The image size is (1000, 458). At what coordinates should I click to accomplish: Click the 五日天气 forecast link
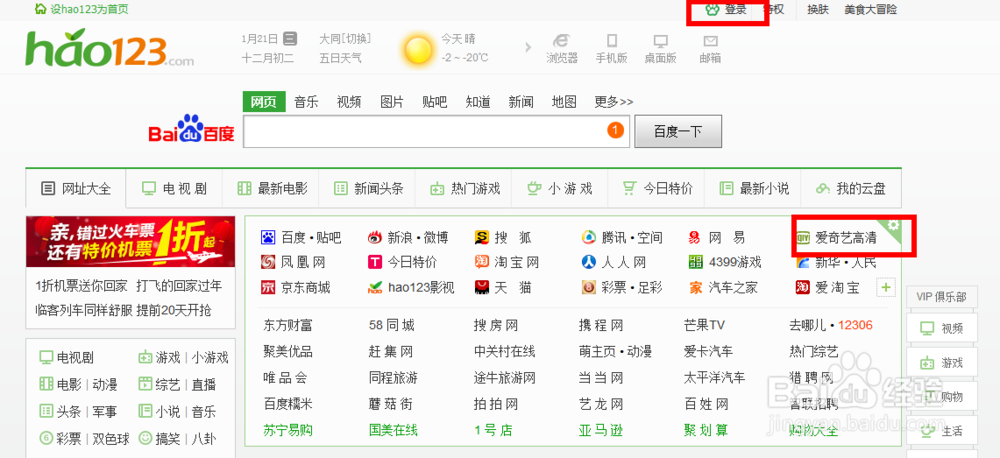pyautogui.click(x=341, y=58)
